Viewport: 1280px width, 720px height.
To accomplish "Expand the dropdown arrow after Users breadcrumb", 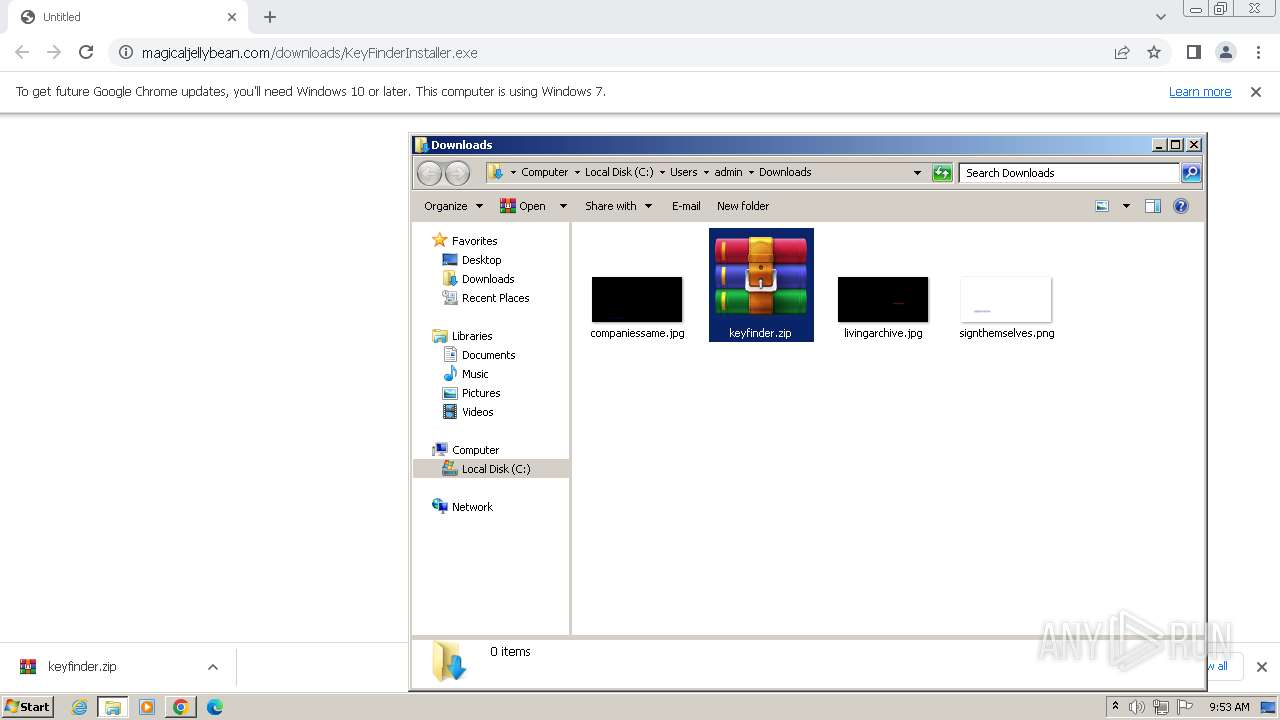I will coord(706,172).
